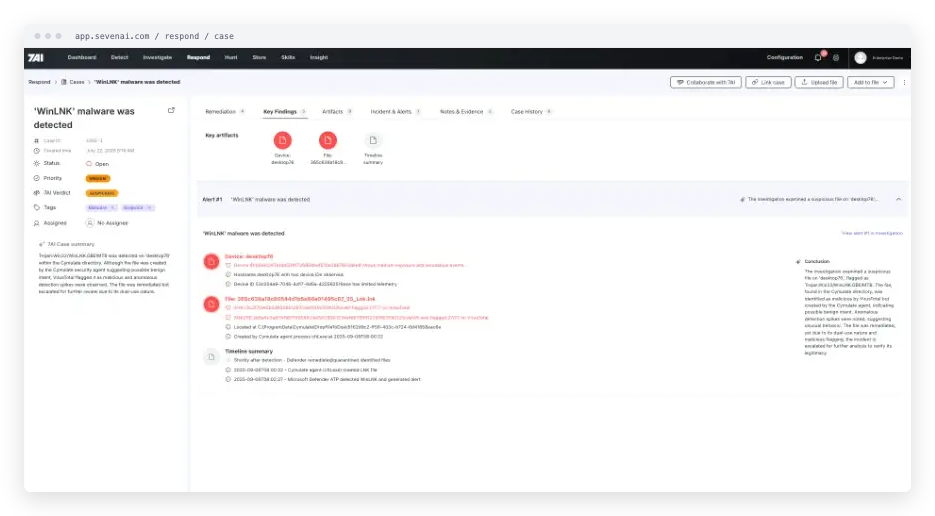Open the View alert #1 in investigation link
The image size is (935, 516).
872,233
